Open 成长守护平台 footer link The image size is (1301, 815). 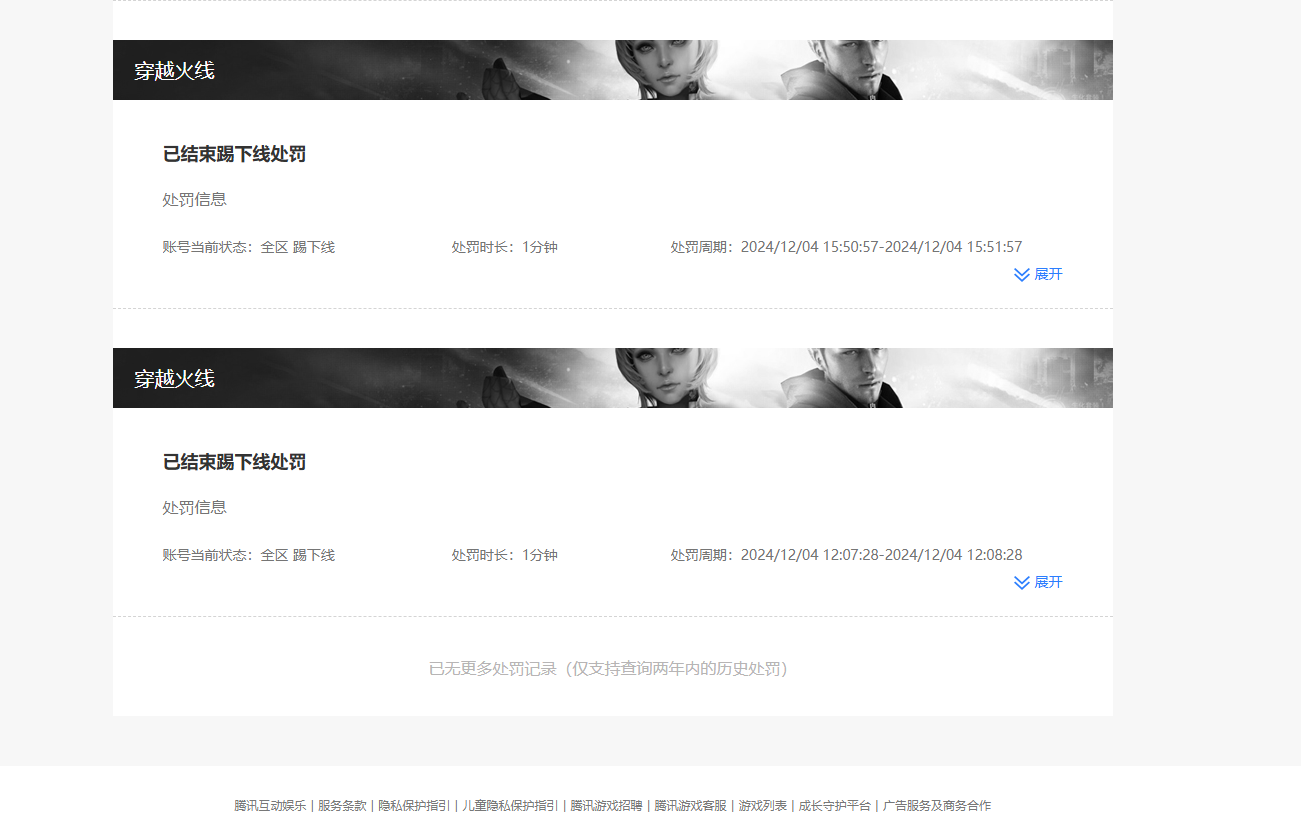[834, 805]
